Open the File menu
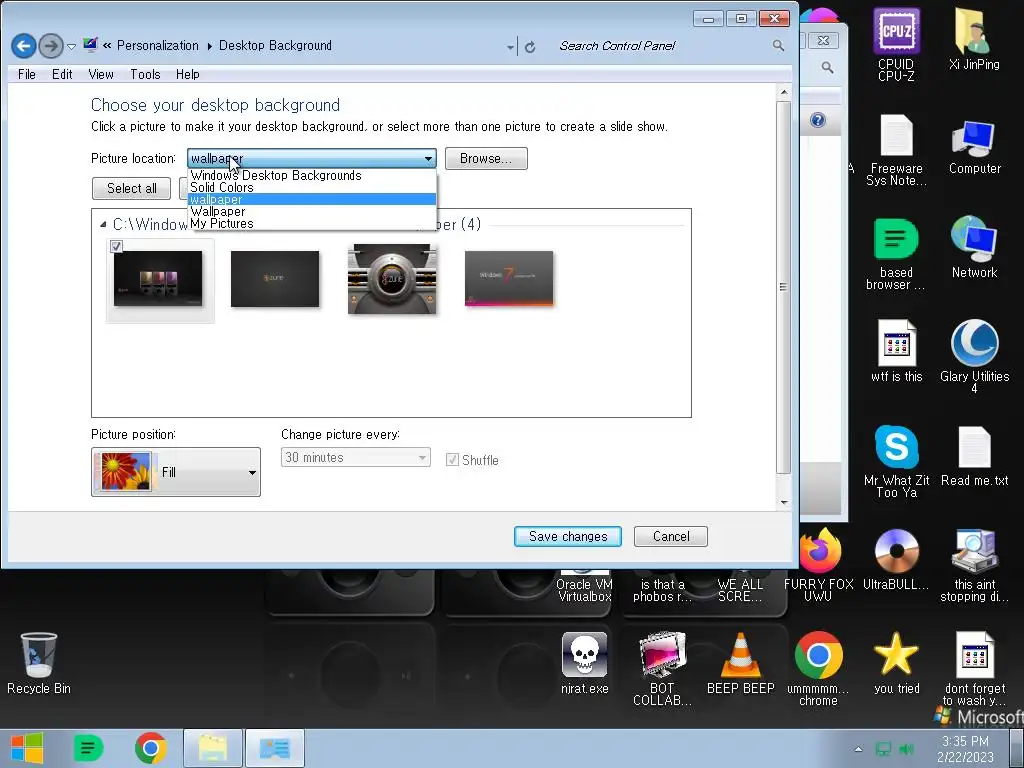The image size is (1024, 768). point(27,74)
